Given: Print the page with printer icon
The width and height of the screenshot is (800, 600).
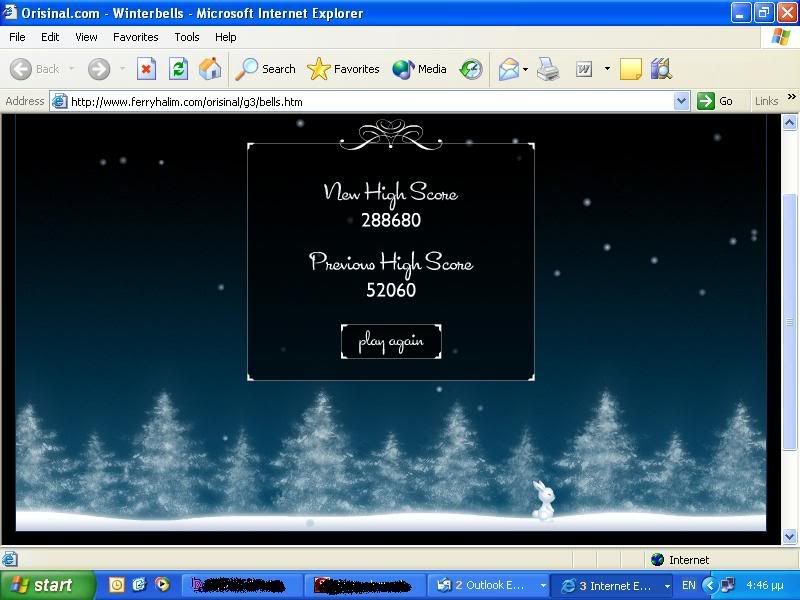Looking at the screenshot, I should pyautogui.click(x=548, y=69).
